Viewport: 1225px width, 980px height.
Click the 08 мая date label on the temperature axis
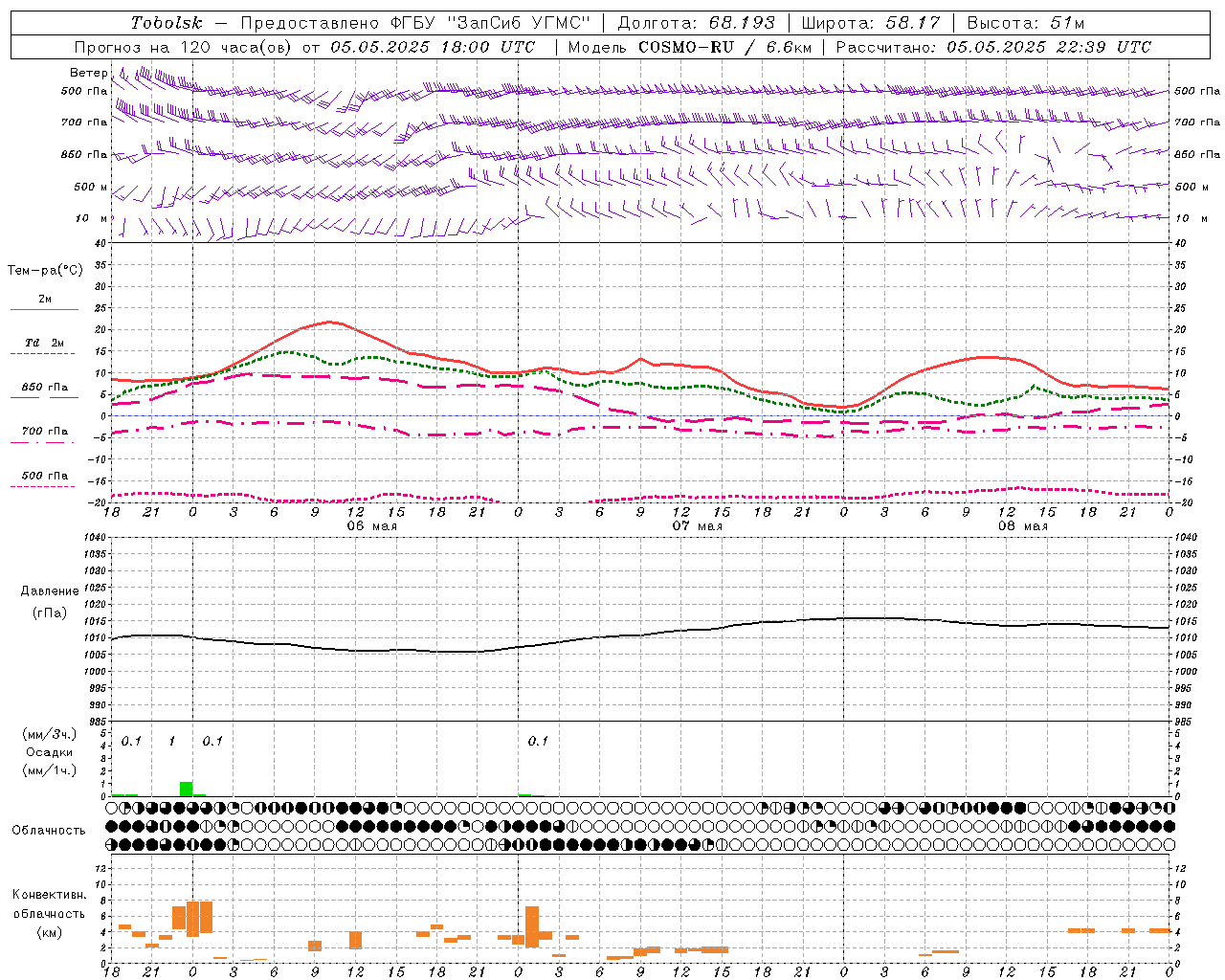coord(1023,526)
